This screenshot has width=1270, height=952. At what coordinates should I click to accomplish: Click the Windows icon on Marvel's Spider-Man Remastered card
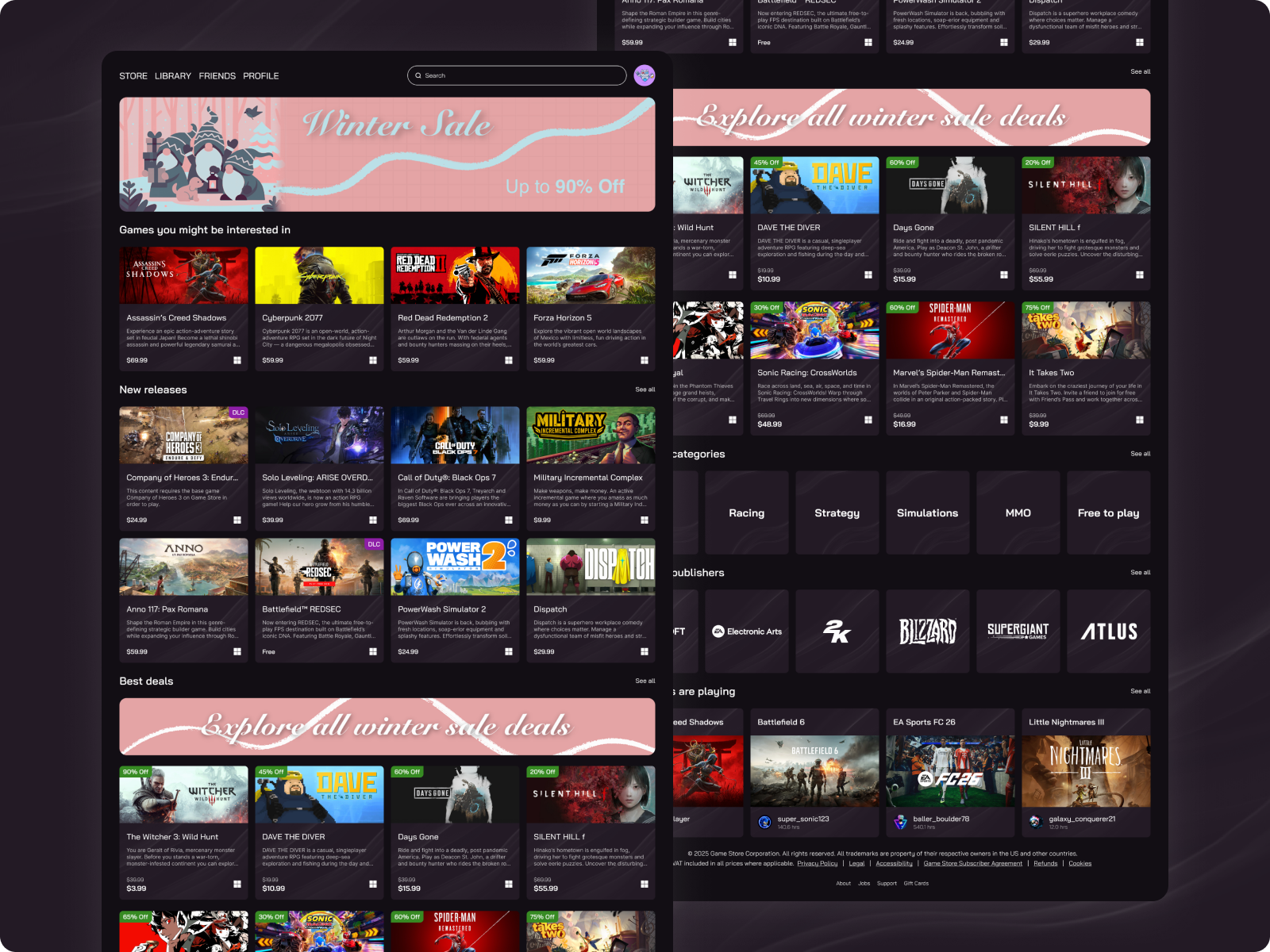coord(1004,420)
